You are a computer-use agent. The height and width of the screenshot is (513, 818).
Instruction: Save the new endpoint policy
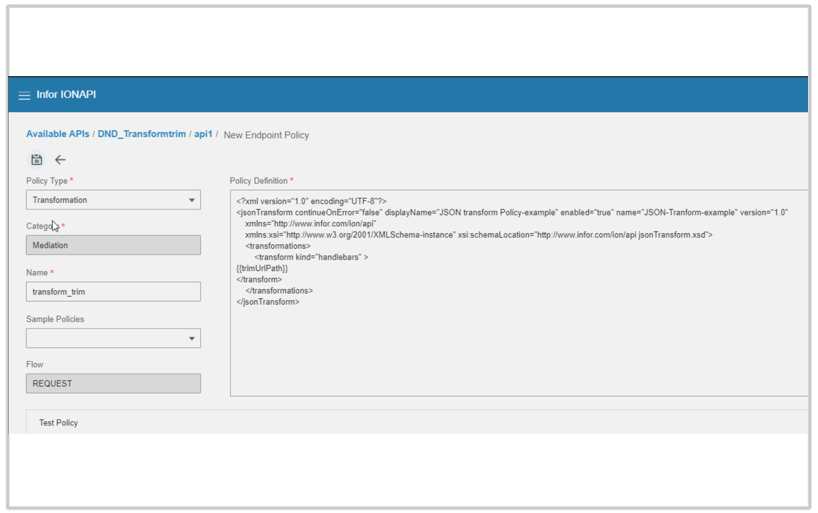point(37,160)
